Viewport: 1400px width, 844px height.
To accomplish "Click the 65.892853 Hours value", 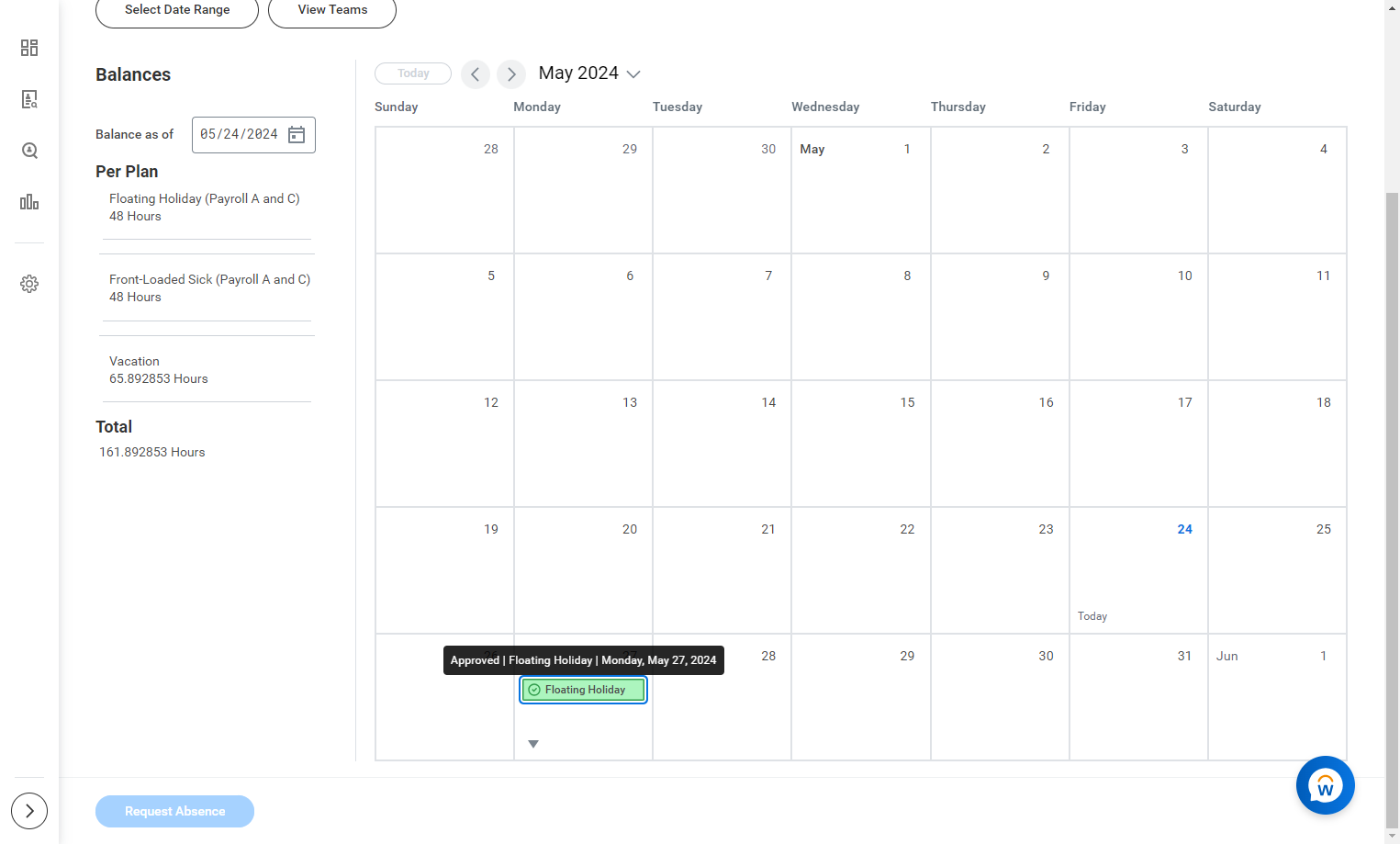I will pyautogui.click(x=159, y=379).
